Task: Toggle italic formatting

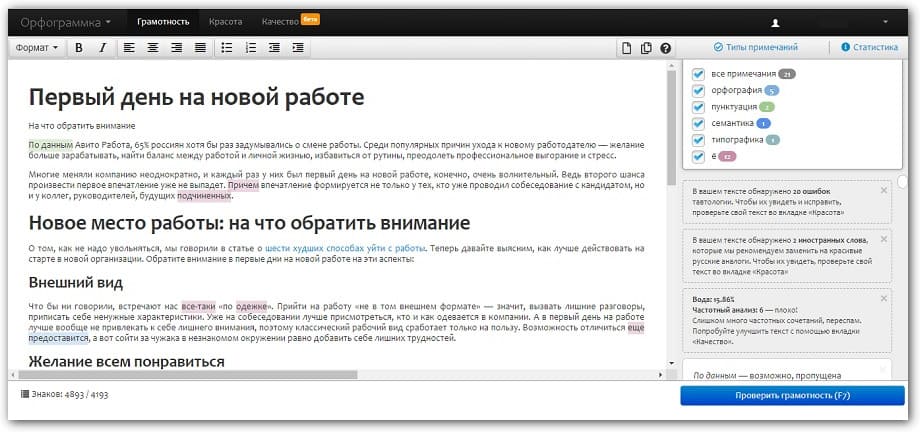Action: (x=101, y=48)
